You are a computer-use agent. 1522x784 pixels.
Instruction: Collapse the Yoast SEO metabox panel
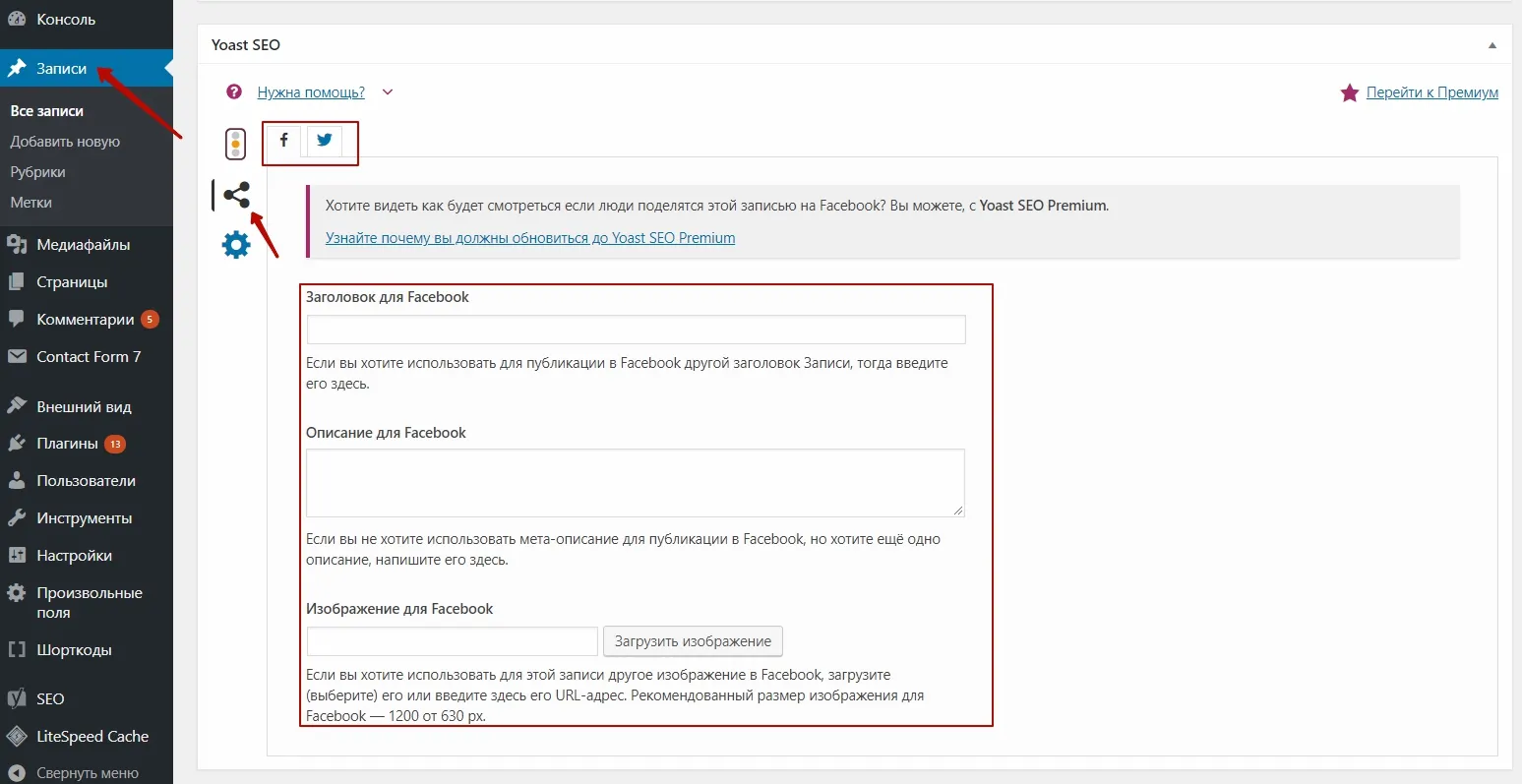coord(1492,45)
